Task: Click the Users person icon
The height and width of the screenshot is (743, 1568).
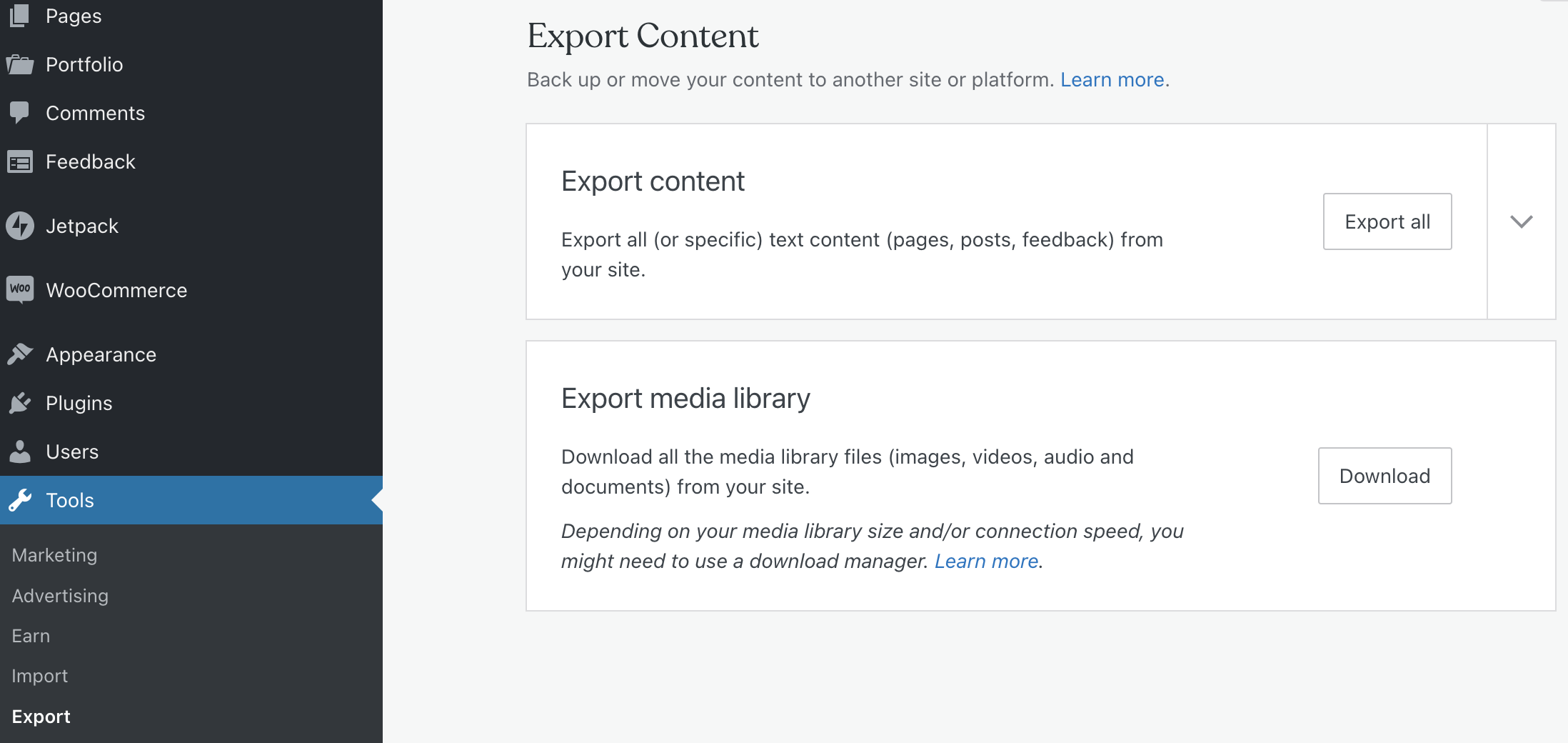Action: click(19, 452)
